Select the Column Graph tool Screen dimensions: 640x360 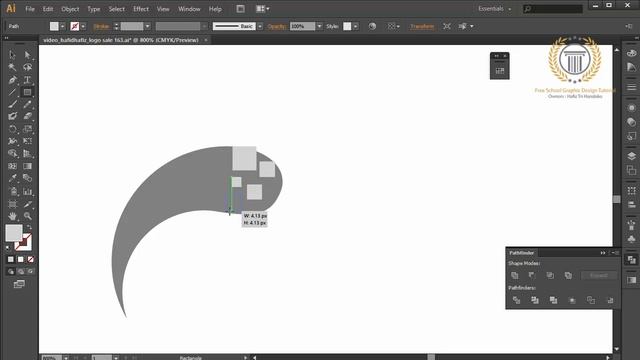pos(27,191)
